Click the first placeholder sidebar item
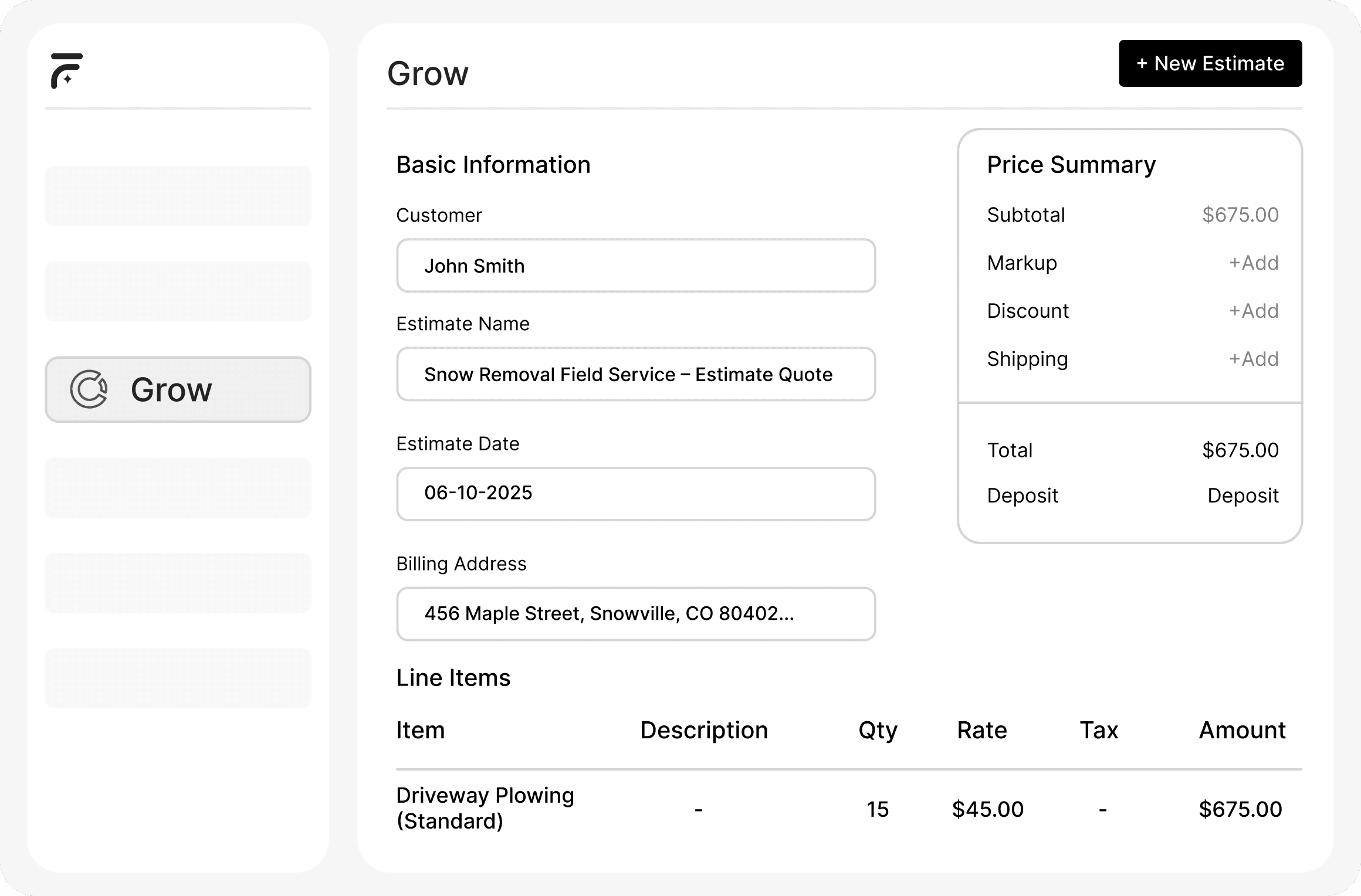The height and width of the screenshot is (896, 1361). coord(178,196)
